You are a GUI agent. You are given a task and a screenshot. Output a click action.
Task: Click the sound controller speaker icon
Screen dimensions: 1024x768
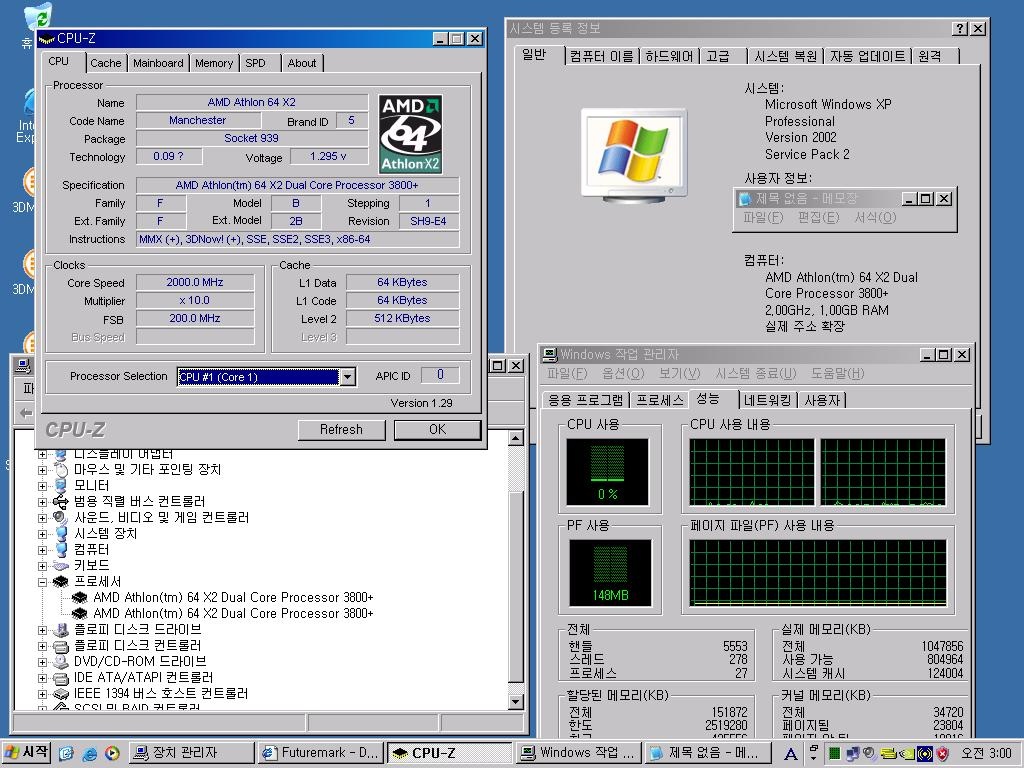61,518
